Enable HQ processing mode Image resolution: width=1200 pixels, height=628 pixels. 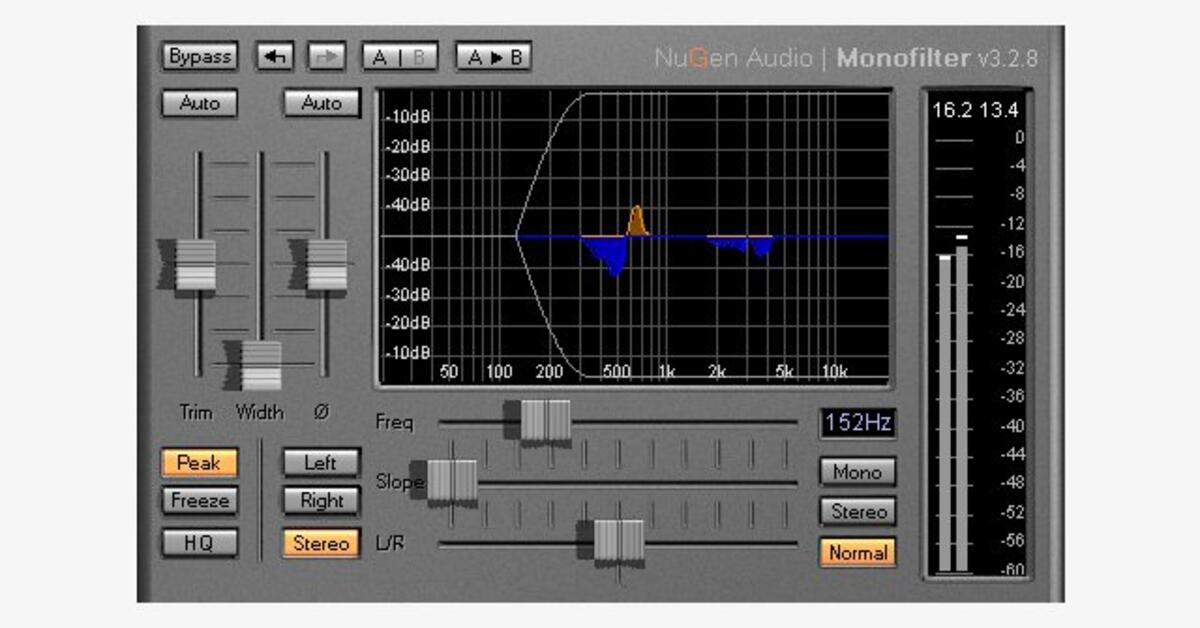click(199, 542)
